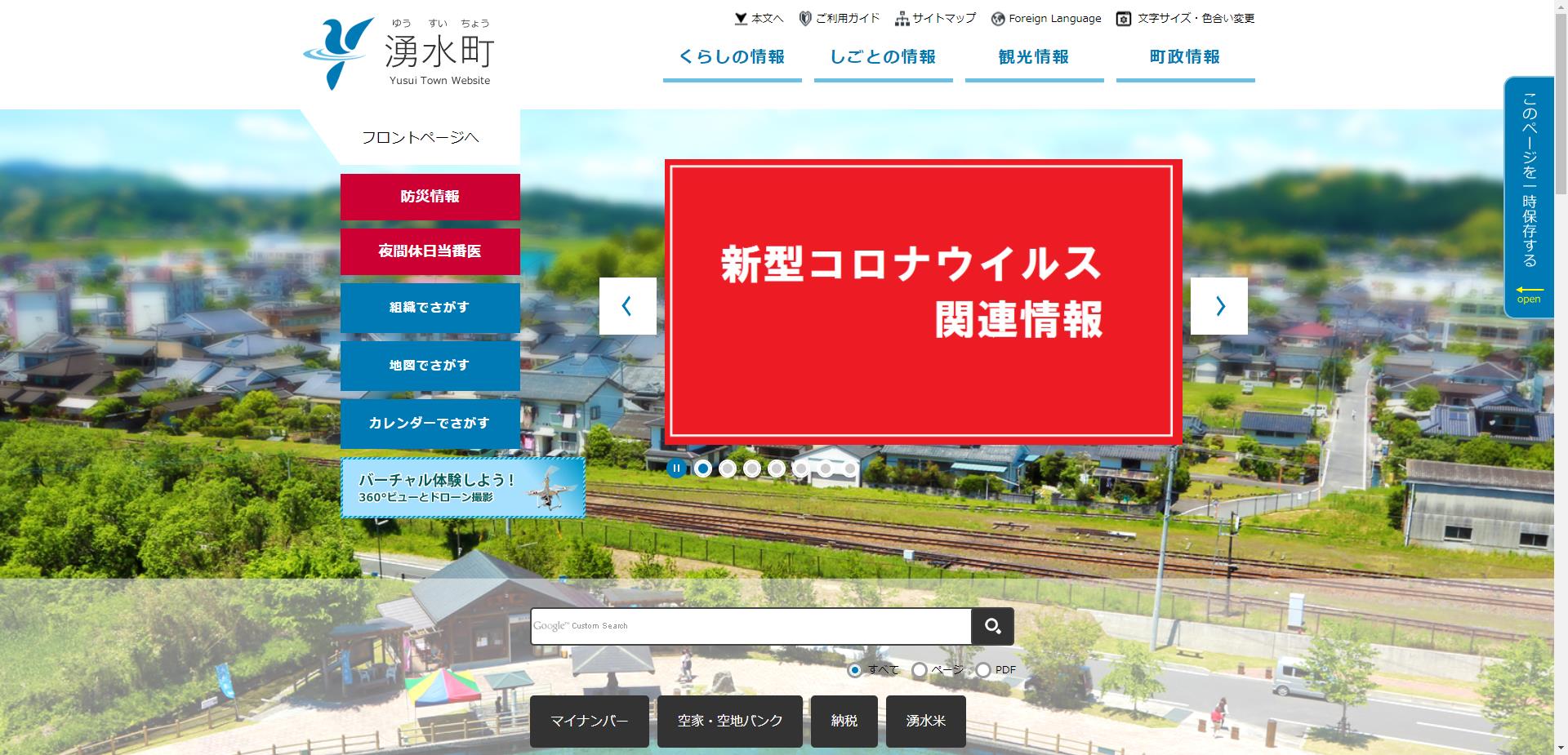Pause the image slideshow
Image resolution: width=1568 pixels, height=755 pixels.
point(676,468)
